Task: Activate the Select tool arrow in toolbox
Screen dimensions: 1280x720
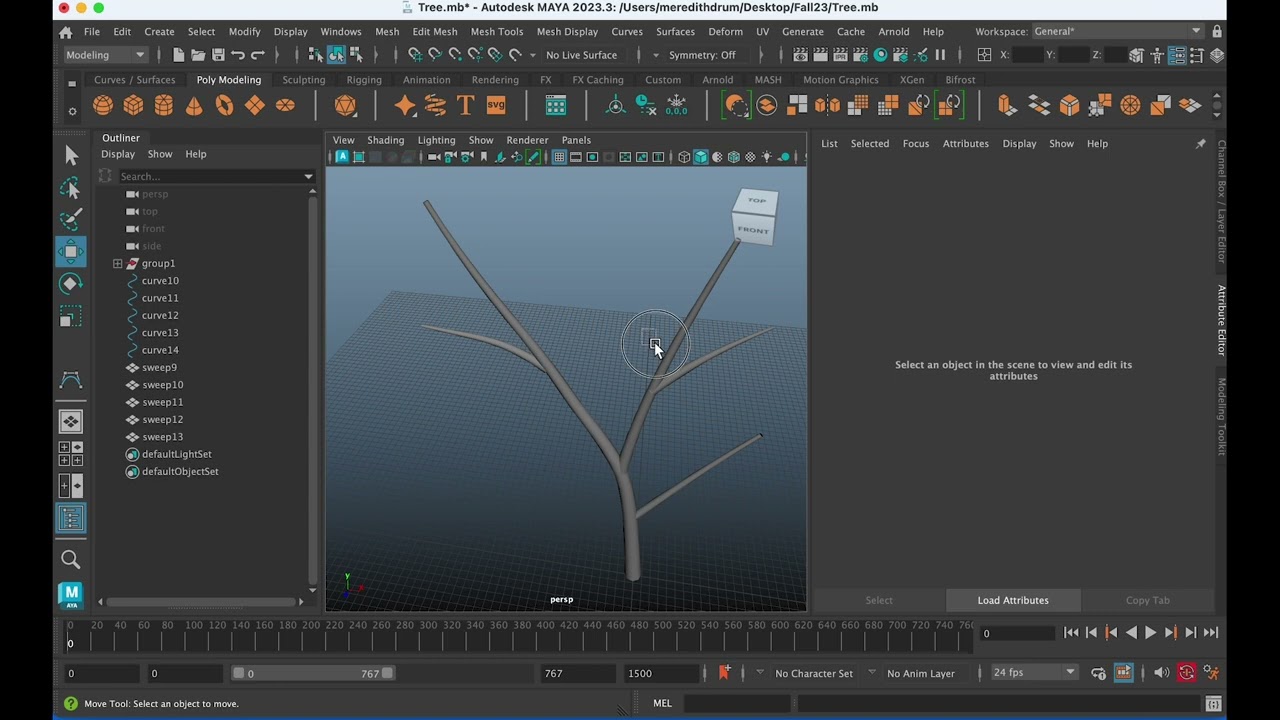Action: (x=71, y=154)
